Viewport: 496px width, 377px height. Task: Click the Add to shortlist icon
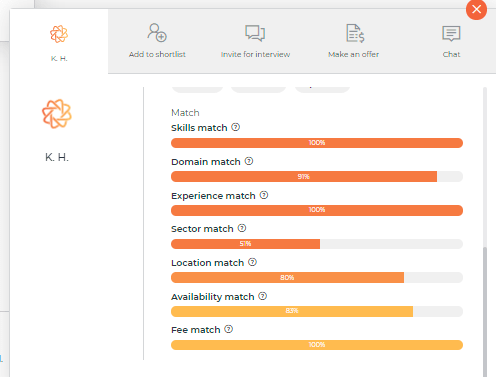coord(157,33)
